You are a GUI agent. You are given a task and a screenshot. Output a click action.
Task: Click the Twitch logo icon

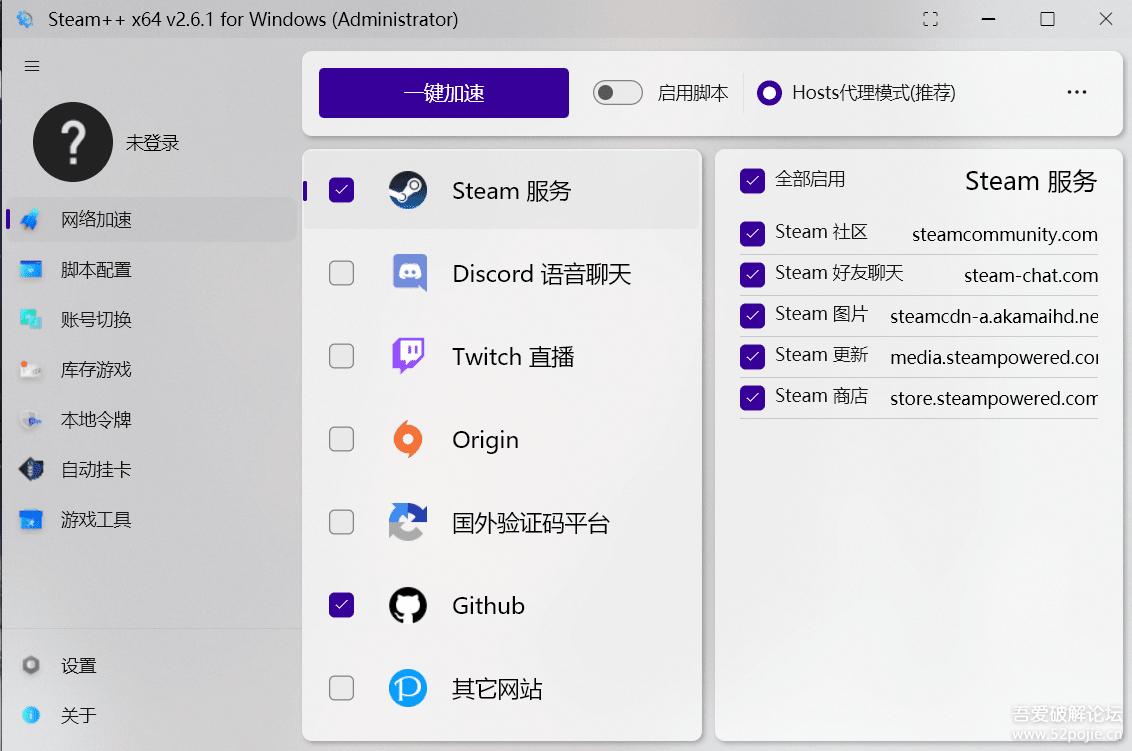point(408,356)
